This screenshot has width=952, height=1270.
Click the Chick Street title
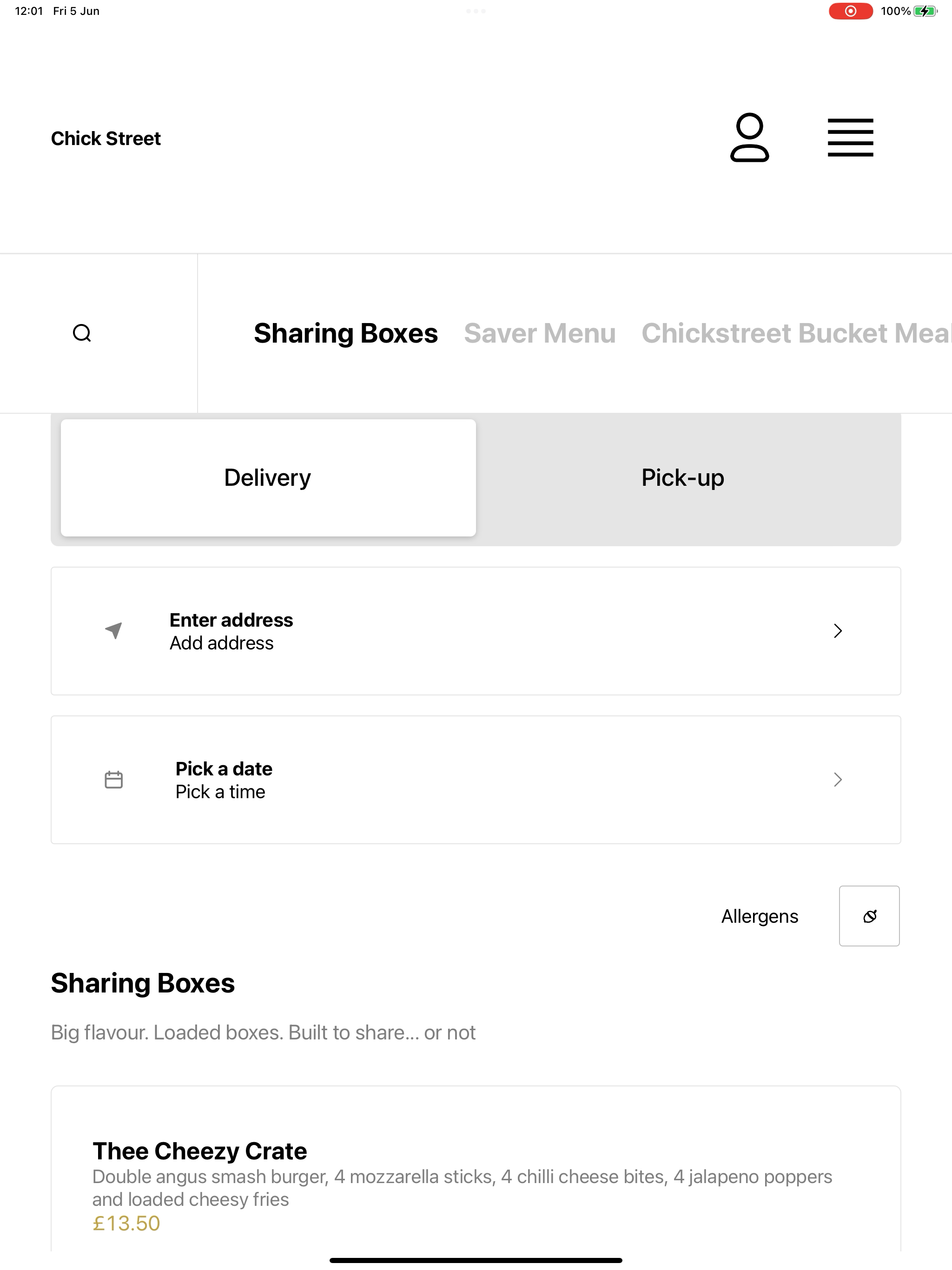tap(106, 139)
